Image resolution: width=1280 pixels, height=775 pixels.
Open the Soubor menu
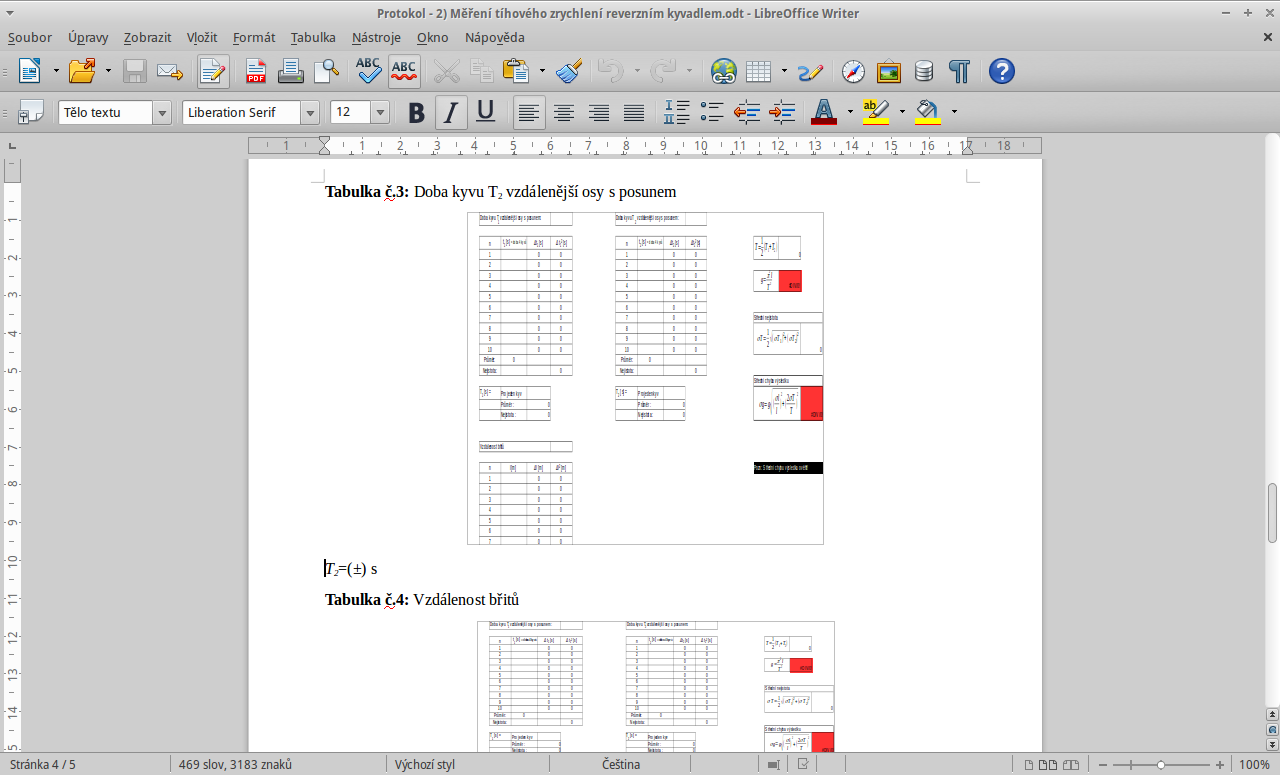coord(30,38)
